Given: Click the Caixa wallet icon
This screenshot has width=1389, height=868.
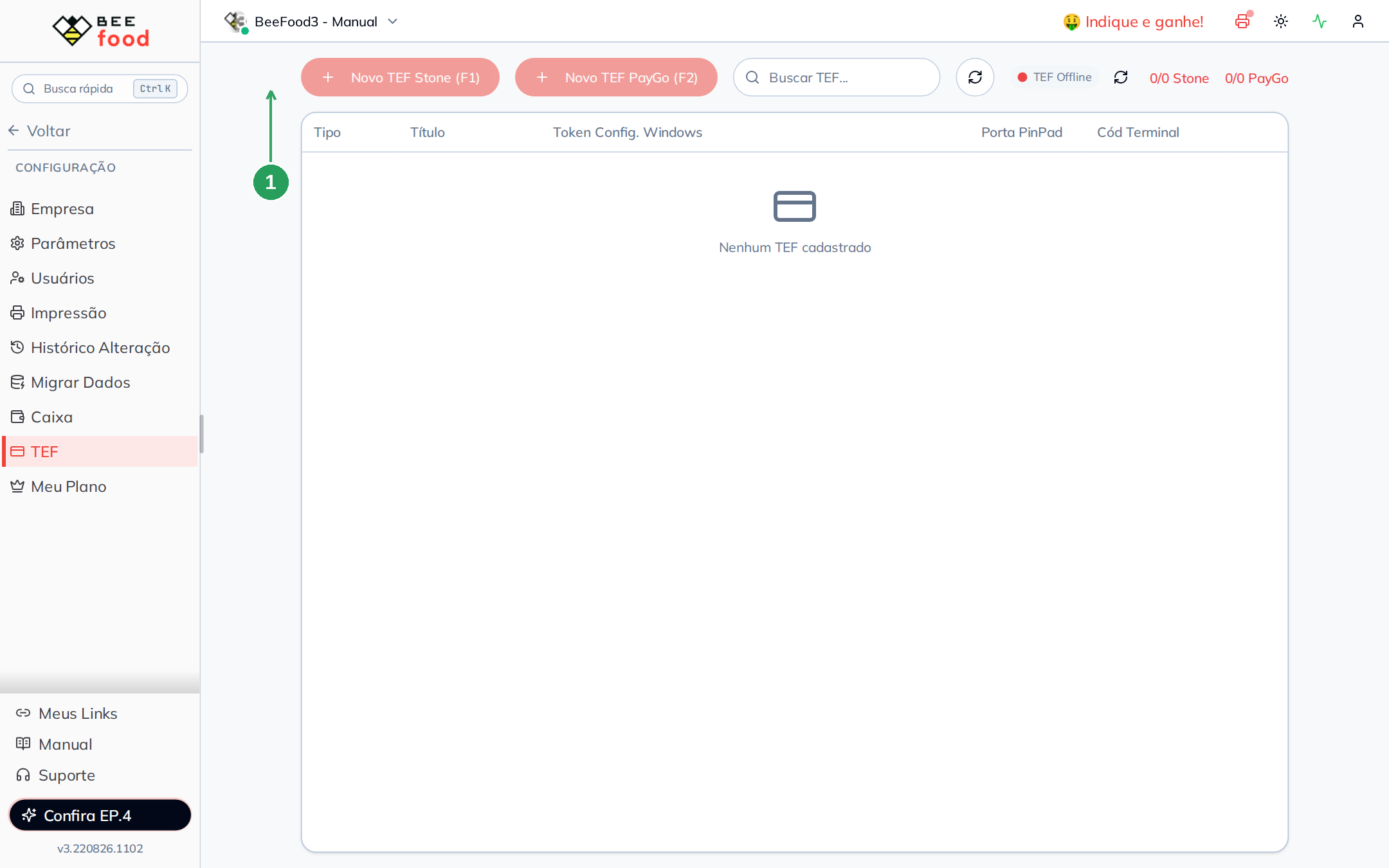Looking at the screenshot, I should [x=17, y=417].
